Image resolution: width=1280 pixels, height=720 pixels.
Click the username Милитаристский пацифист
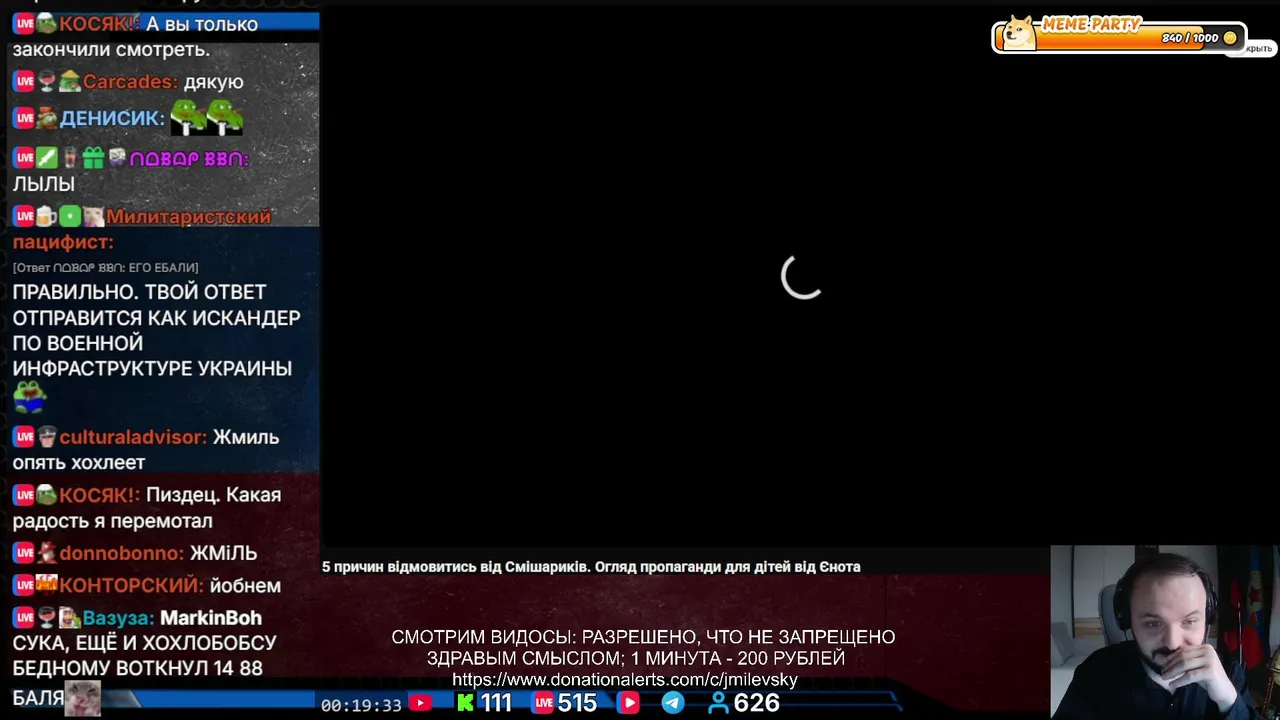coord(142,229)
